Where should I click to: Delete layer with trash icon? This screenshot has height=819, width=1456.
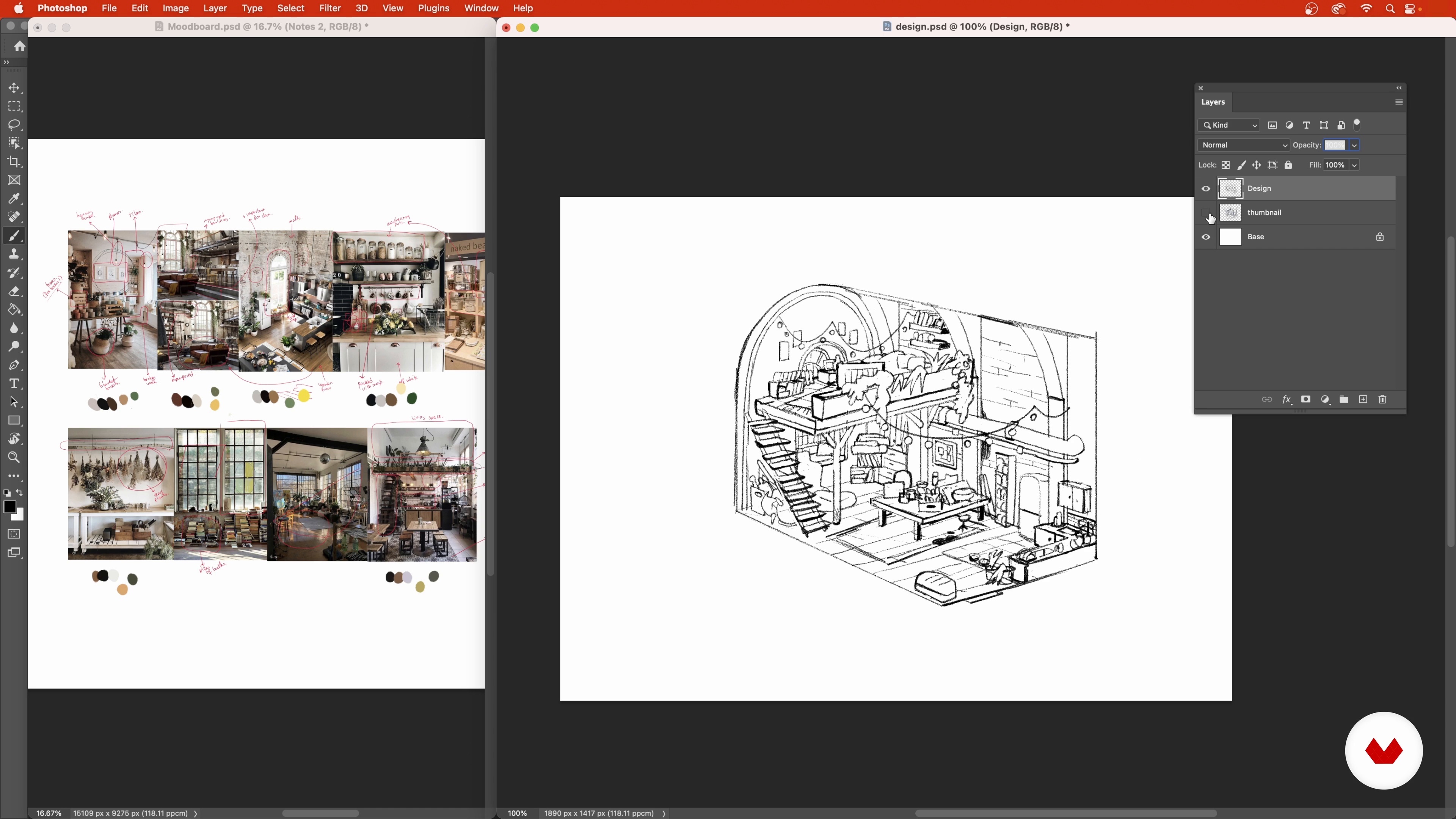click(1382, 400)
